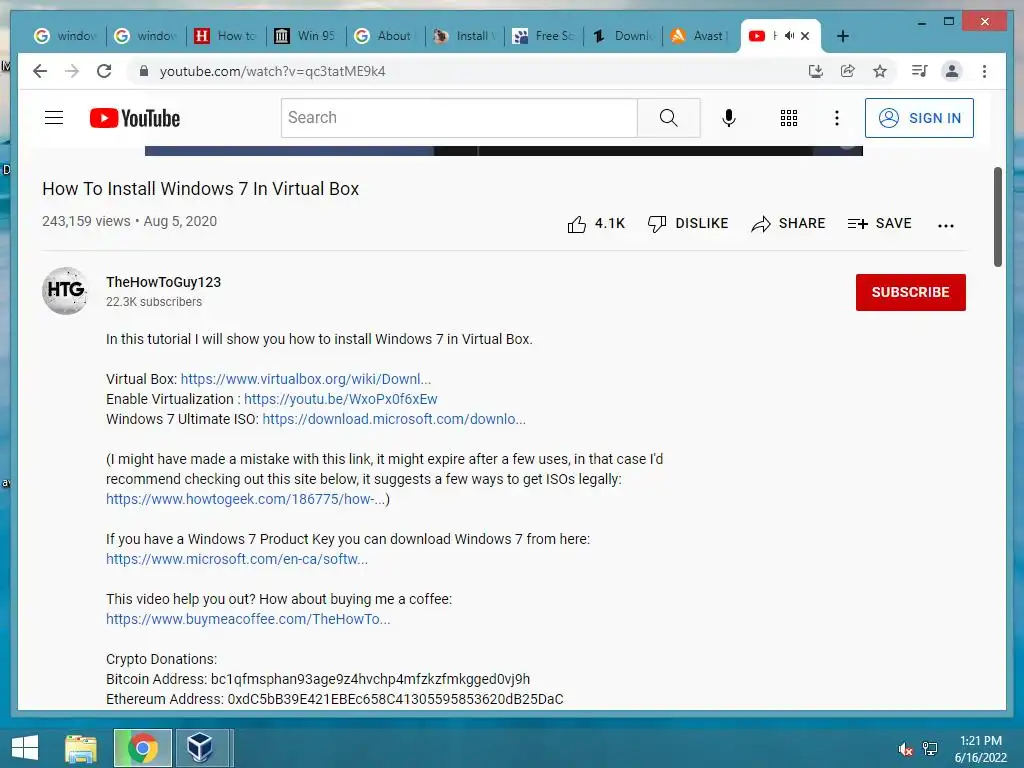1024x768 pixels.
Task: Open YouTube settings three-dot menu
Action: 837,118
